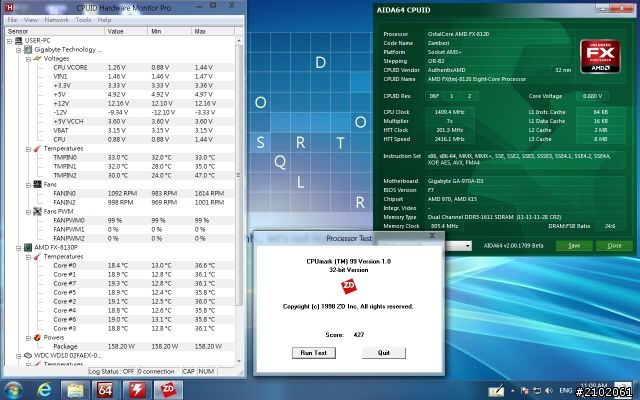The width and height of the screenshot is (640, 400).
Task: Launch Internet Explorer from taskbar
Action: pyautogui.click(x=44, y=390)
